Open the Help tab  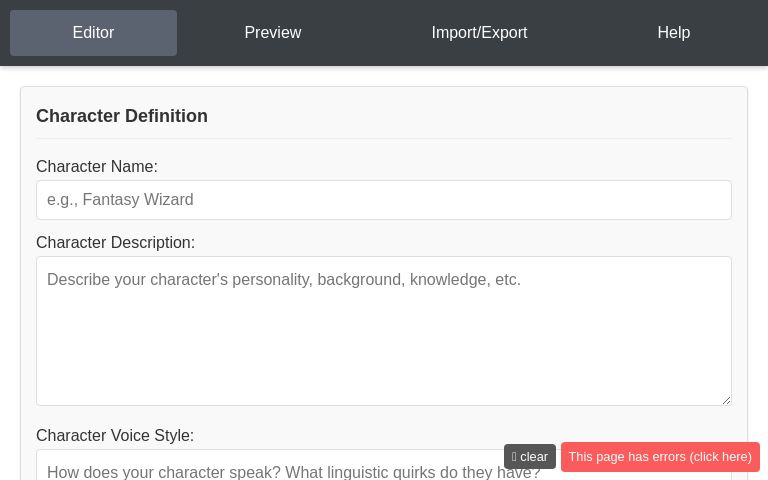click(673, 33)
